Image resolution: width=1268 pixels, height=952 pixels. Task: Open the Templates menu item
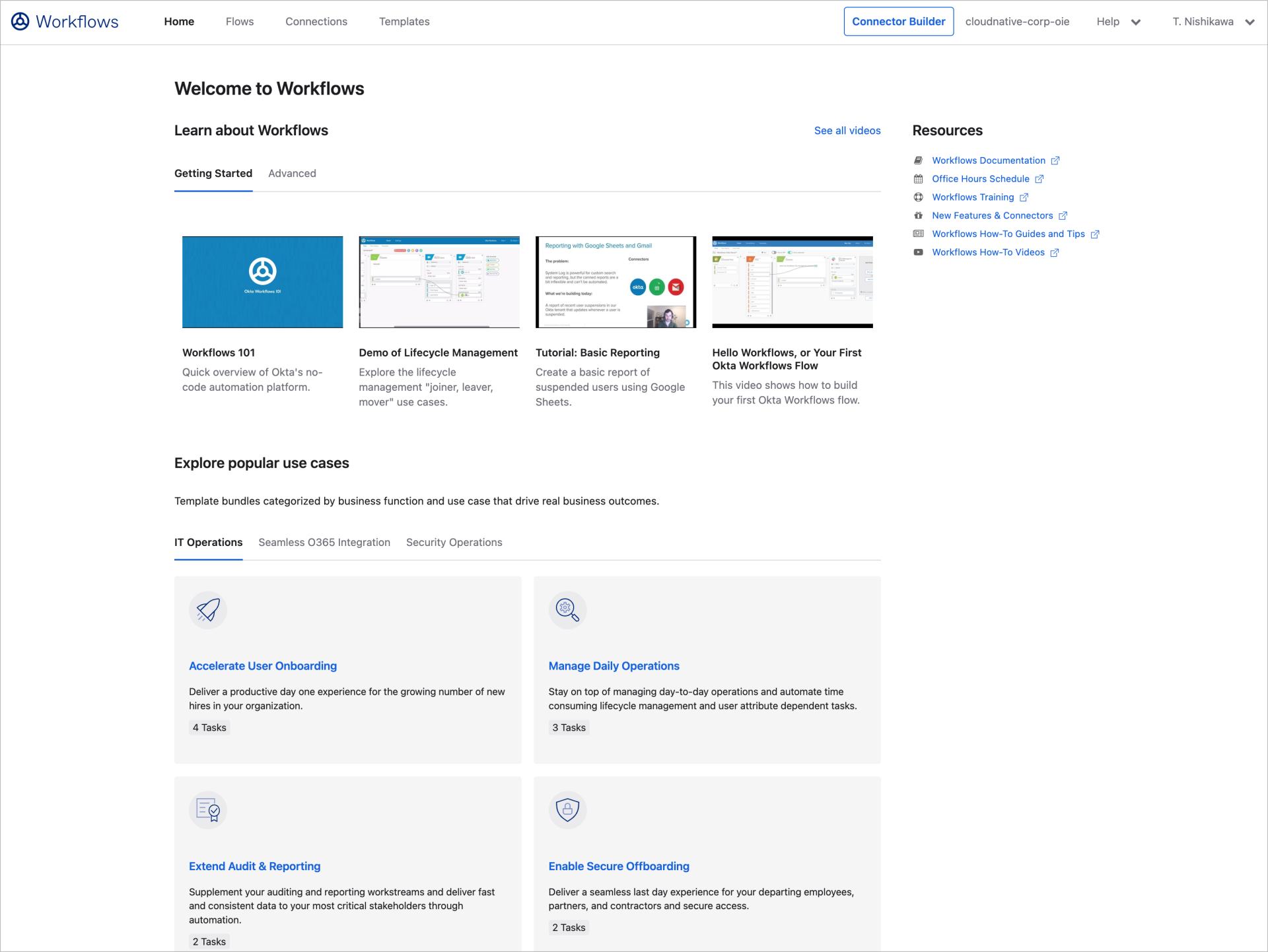pos(404,21)
